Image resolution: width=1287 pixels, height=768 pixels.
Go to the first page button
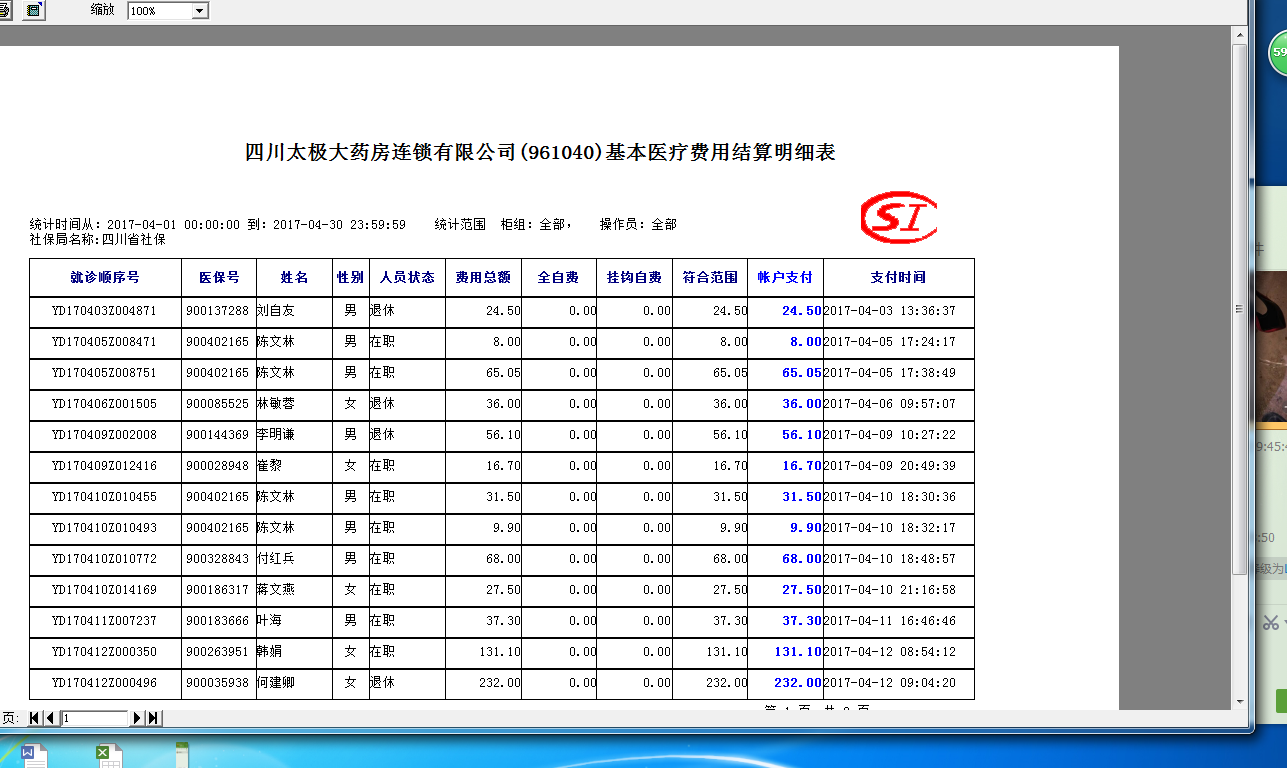coord(35,718)
